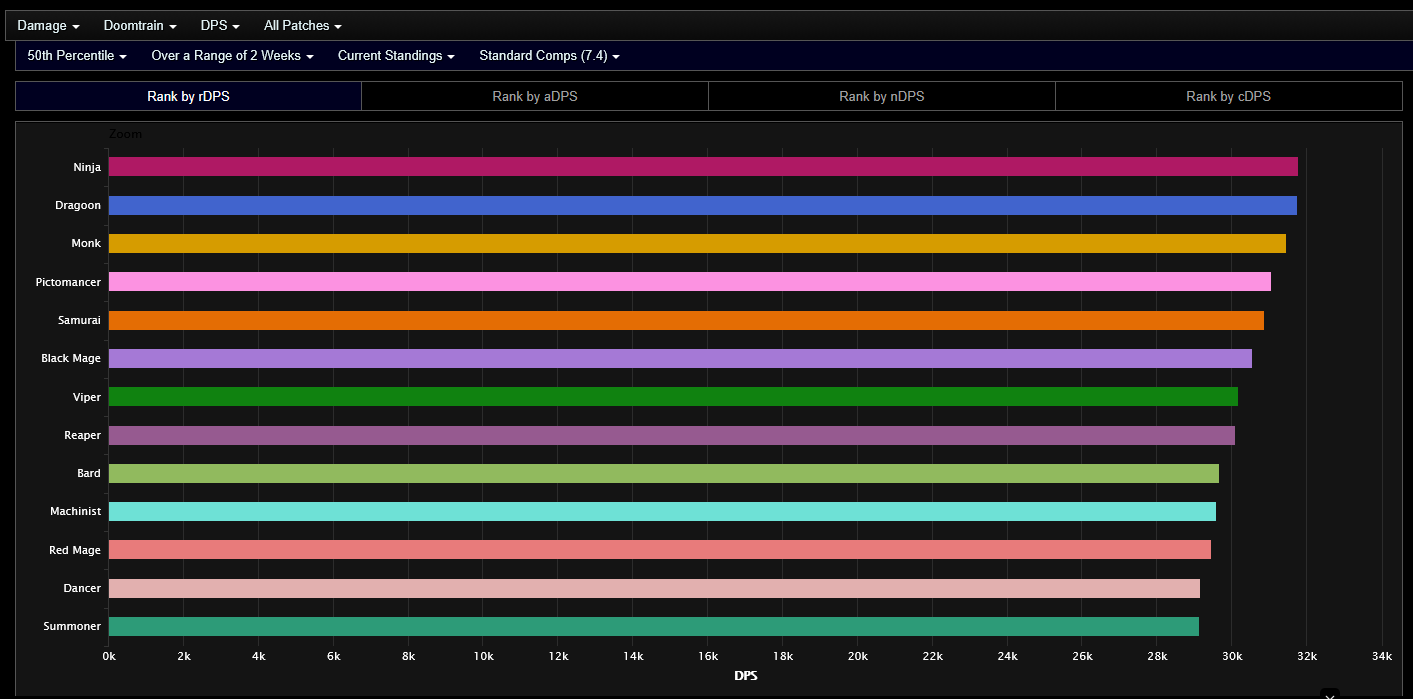This screenshot has height=699, width=1413.
Task: Select the Rank by rDPS tab
Action: click(x=188, y=96)
